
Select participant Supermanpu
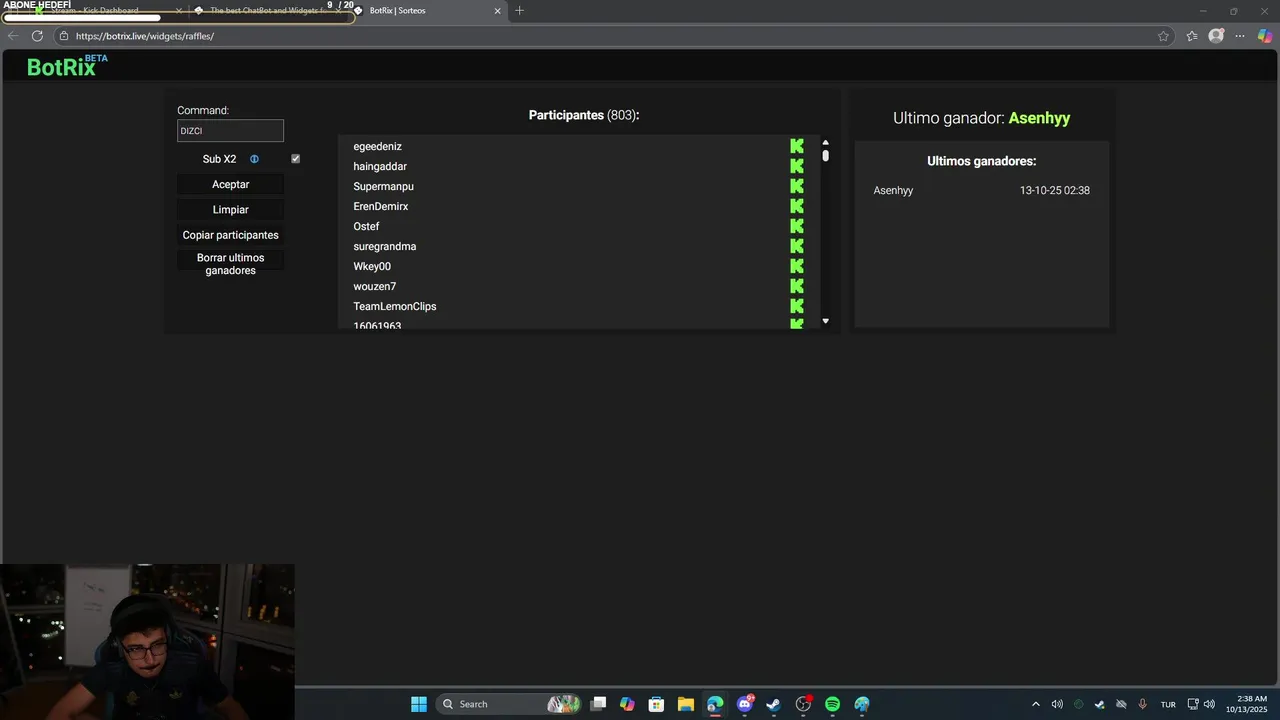pyautogui.click(x=383, y=186)
